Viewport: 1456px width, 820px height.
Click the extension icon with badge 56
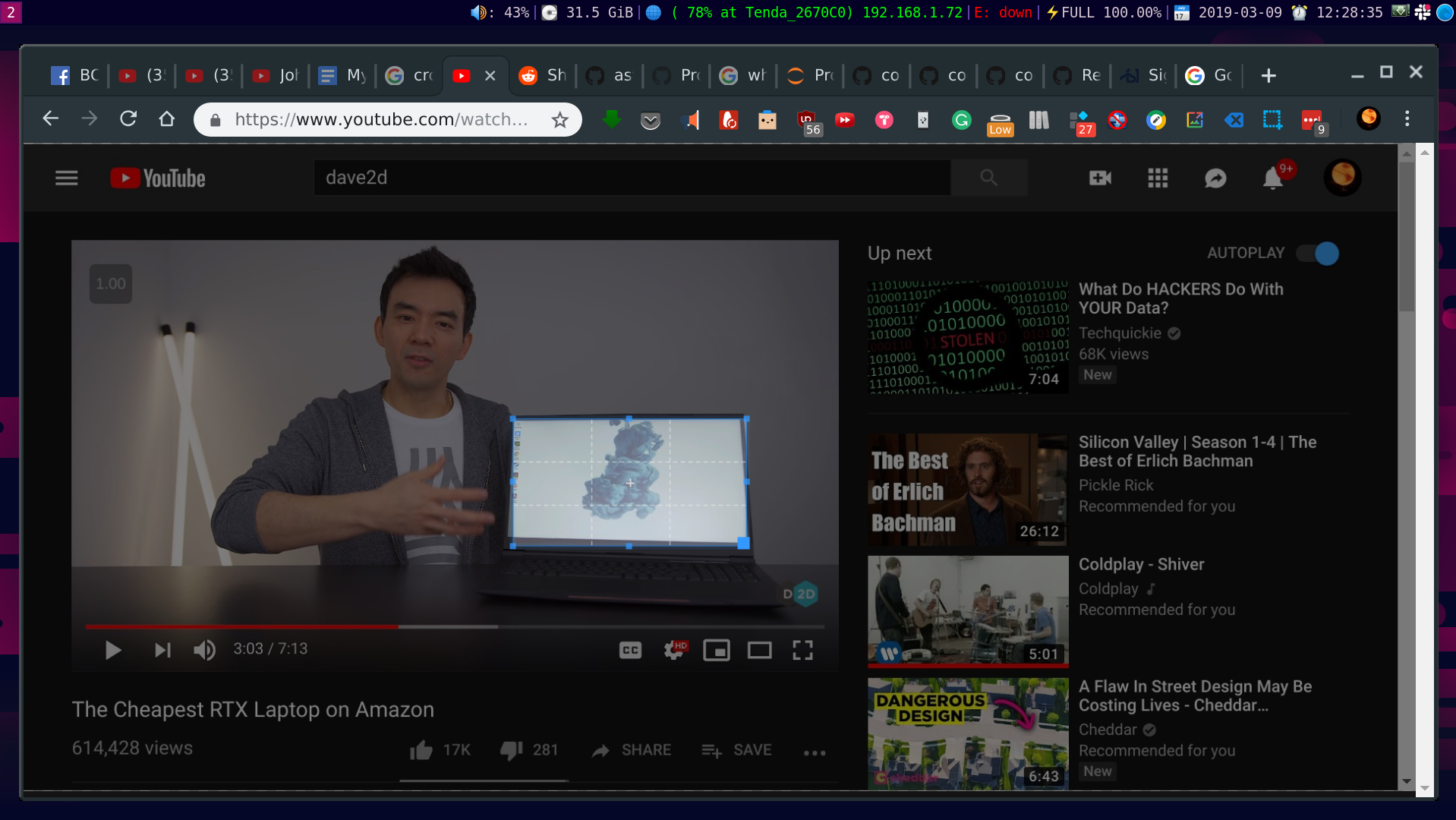coord(808,122)
